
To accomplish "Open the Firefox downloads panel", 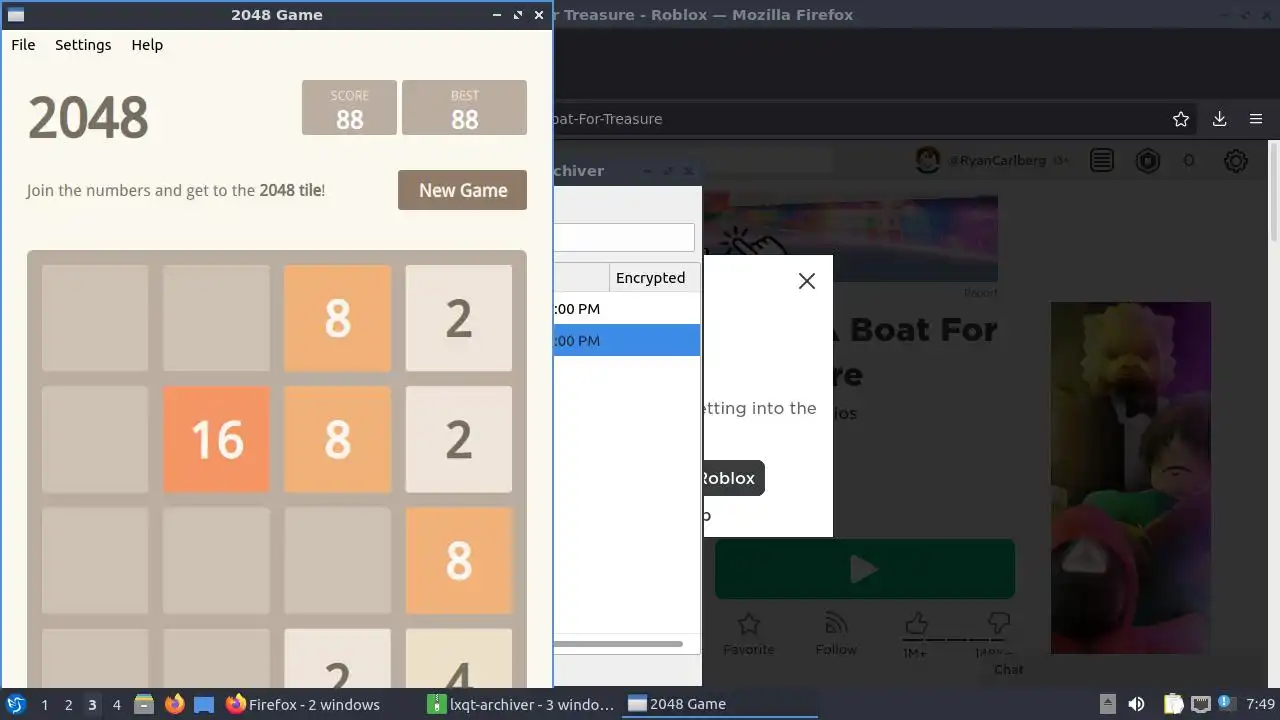I will tap(1219, 119).
